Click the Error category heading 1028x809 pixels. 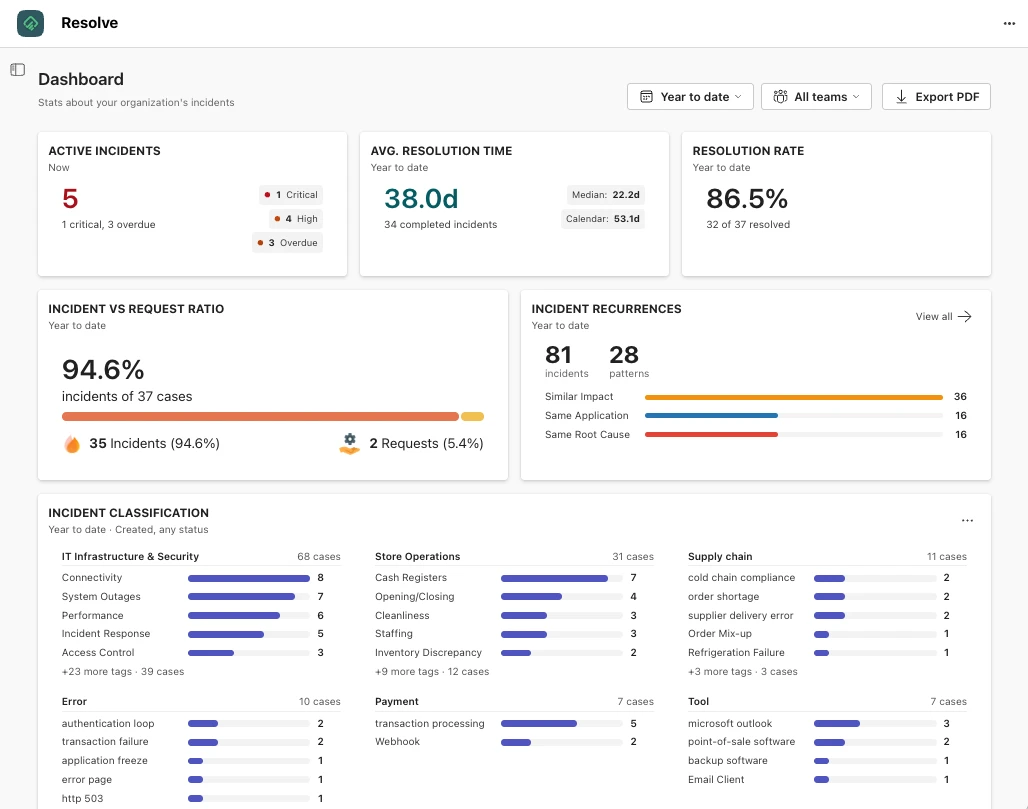74,701
